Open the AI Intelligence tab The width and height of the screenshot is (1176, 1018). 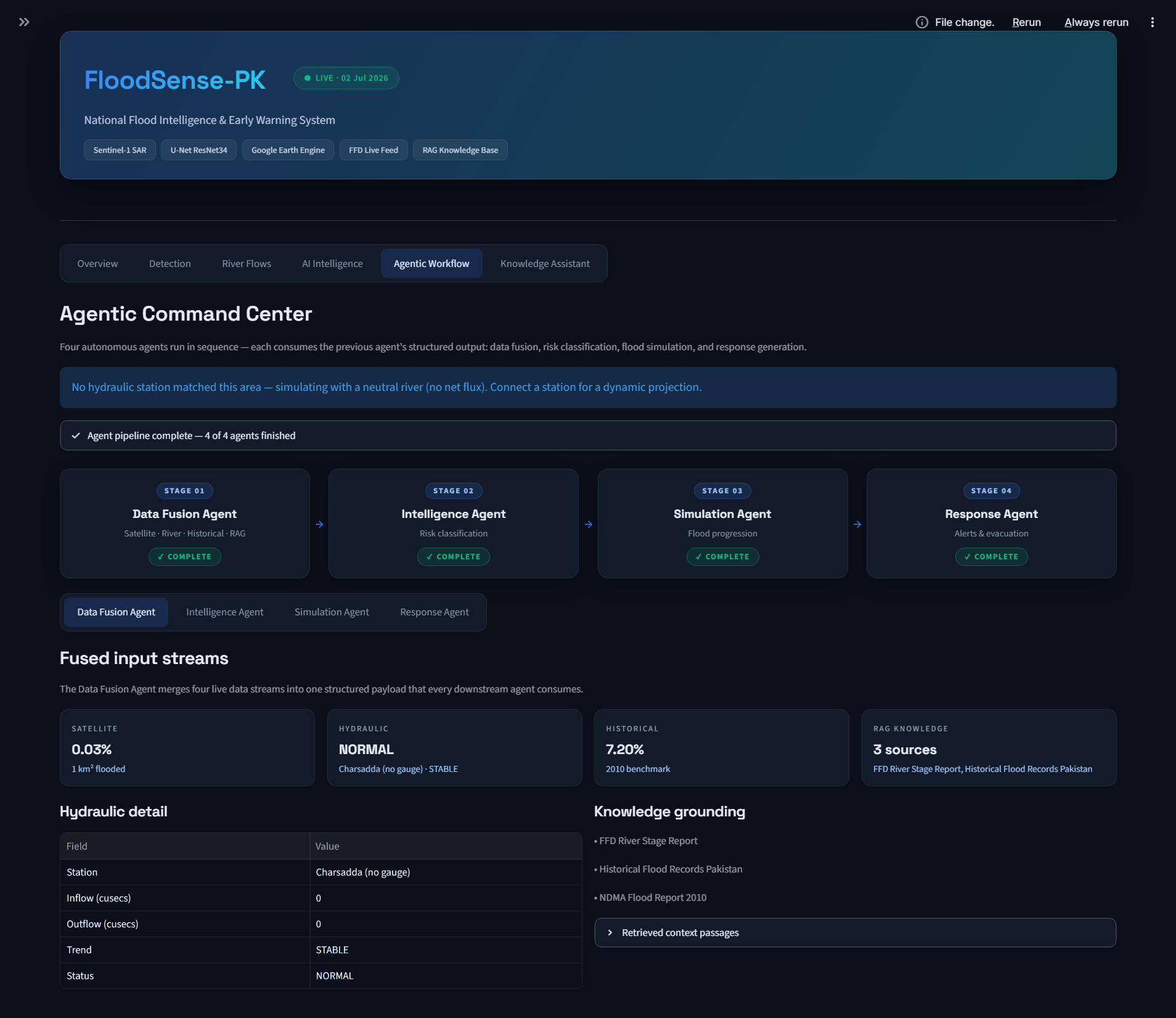pyautogui.click(x=332, y=263)
